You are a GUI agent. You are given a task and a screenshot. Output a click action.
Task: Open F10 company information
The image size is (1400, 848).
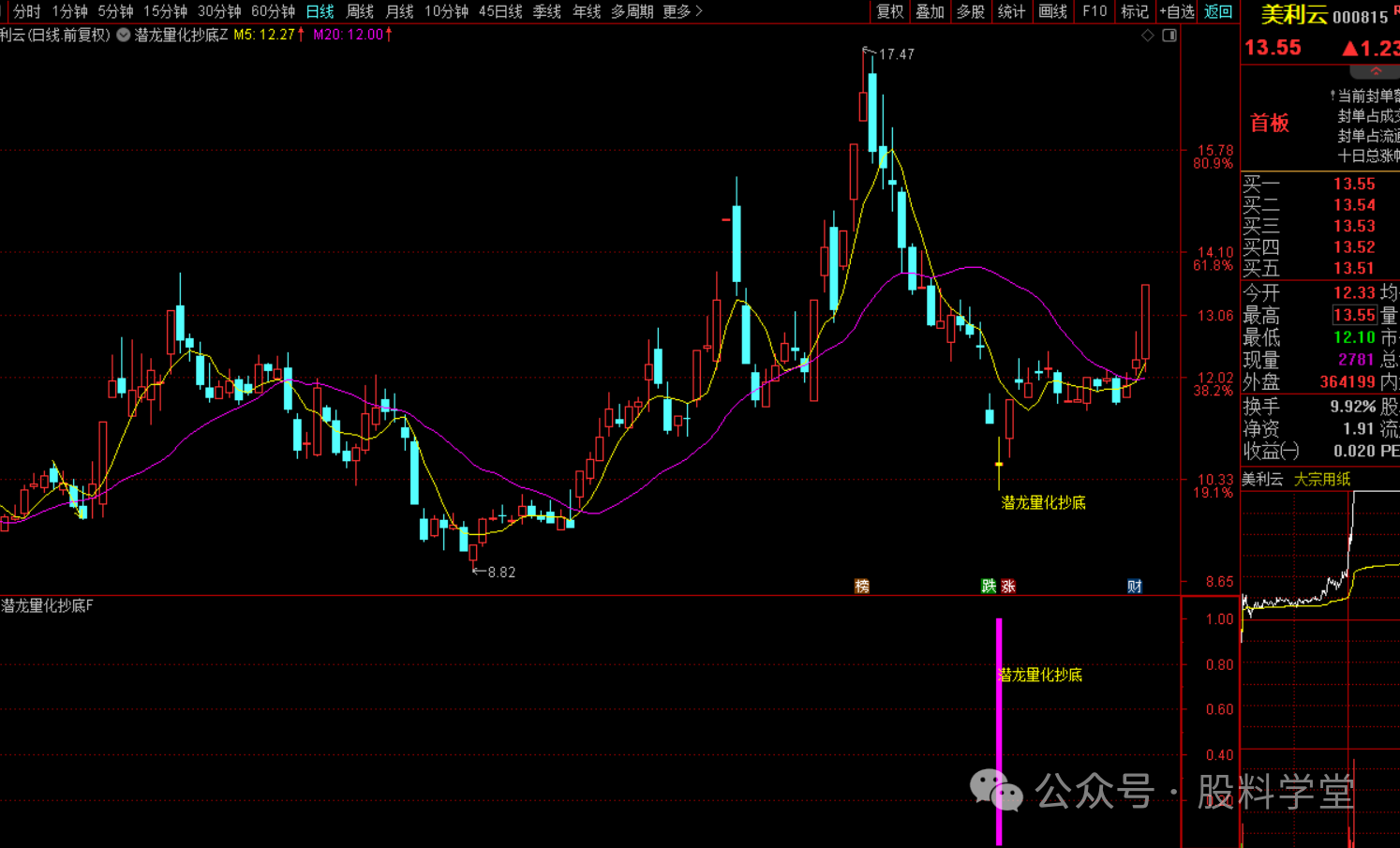pyautogui.click(x=1095, y=11)
